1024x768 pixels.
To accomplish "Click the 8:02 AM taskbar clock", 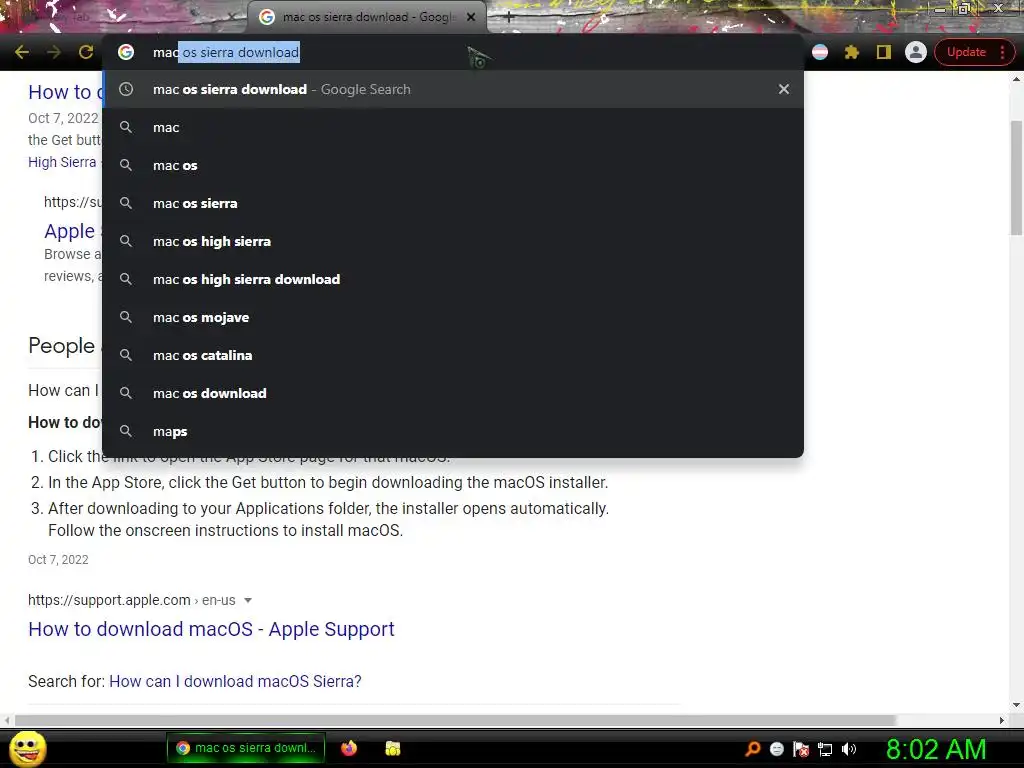I will click(936, 749).
